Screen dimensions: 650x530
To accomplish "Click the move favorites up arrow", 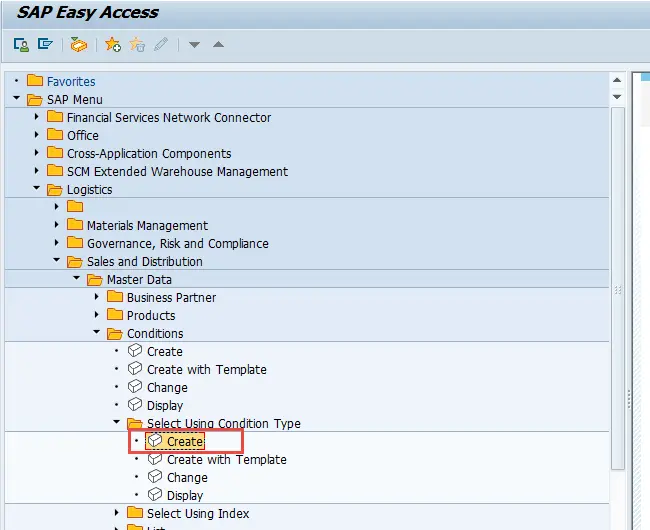I will (218, 44).
